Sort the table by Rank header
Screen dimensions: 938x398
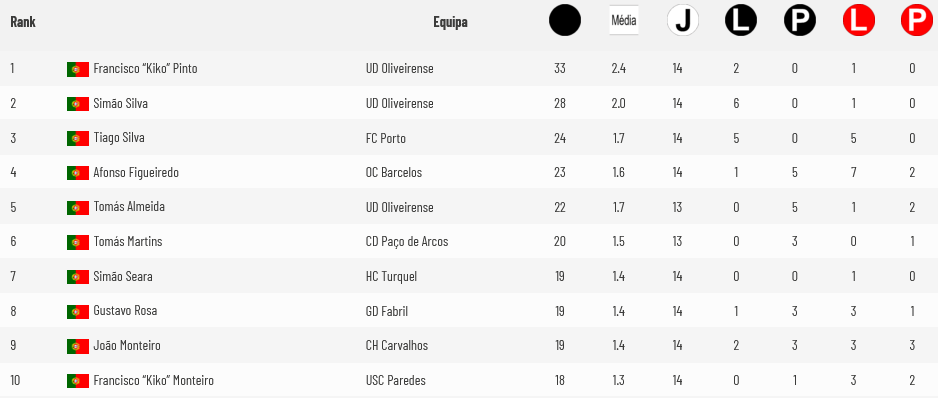pos(23,22)
